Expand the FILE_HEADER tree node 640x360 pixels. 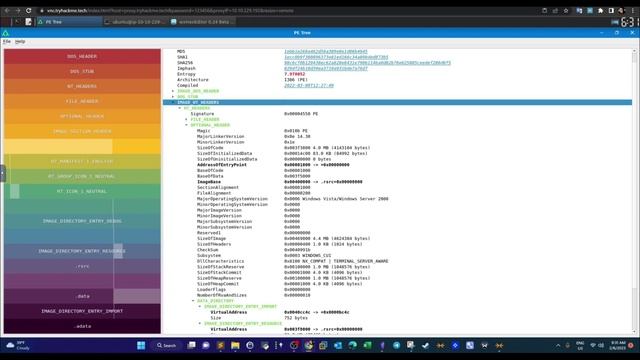pos(187,119)
